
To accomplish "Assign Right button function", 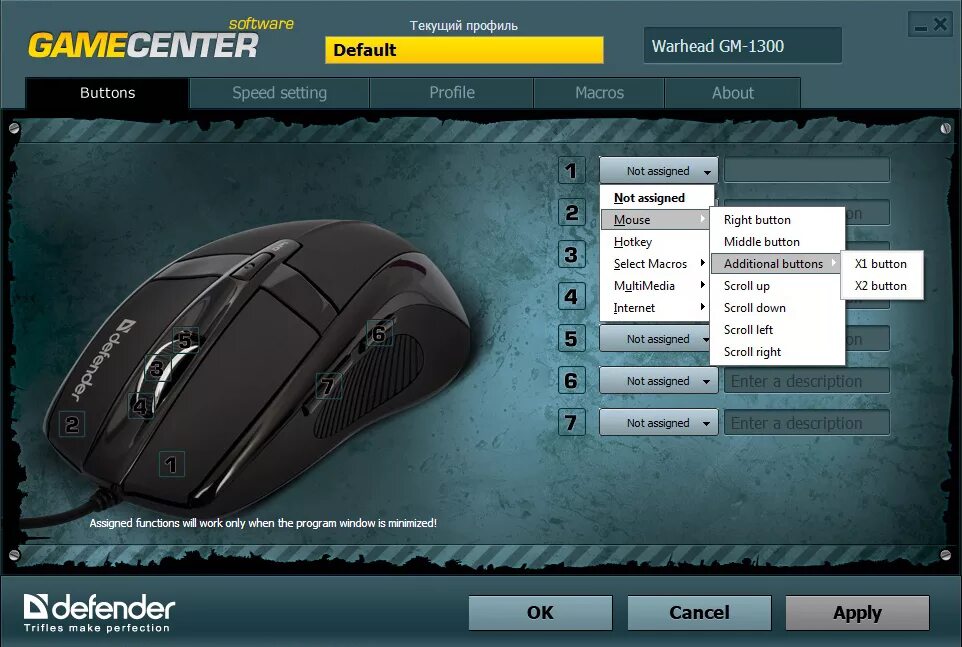I will coord(777,220).
